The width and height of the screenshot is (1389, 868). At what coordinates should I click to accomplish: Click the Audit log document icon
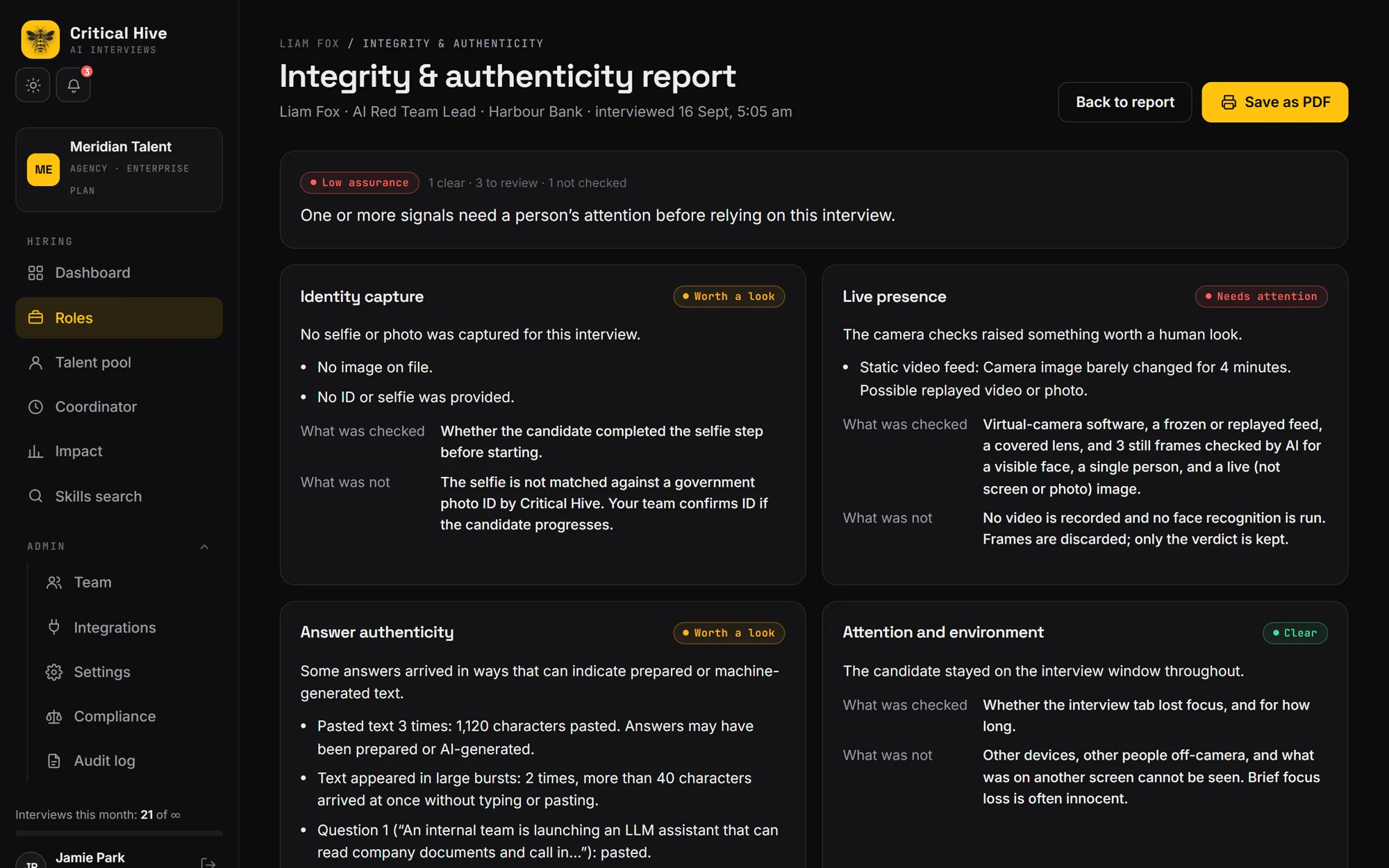point(54,761)
